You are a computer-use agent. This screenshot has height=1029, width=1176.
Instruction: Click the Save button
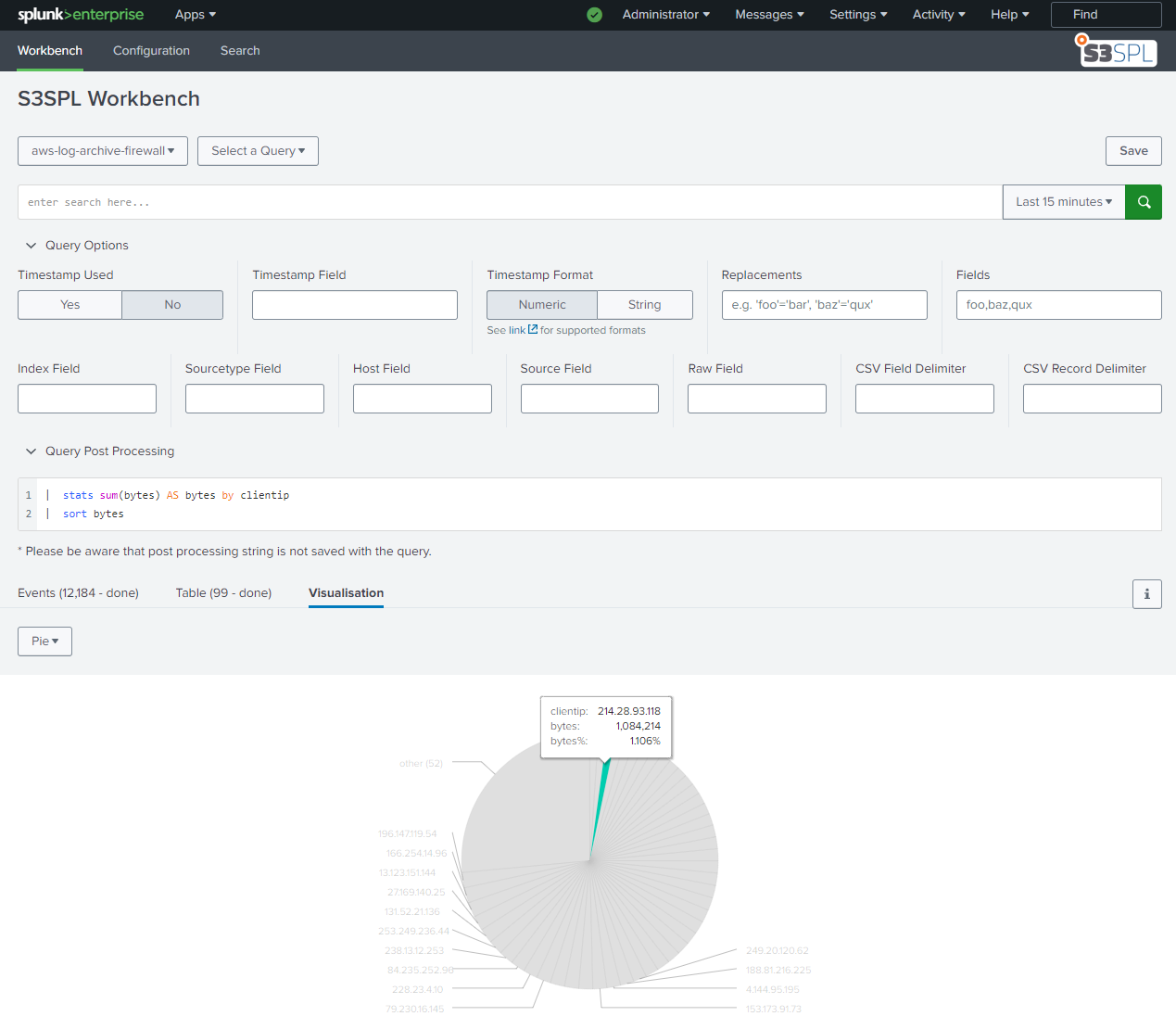click(x=1133, y=150)
